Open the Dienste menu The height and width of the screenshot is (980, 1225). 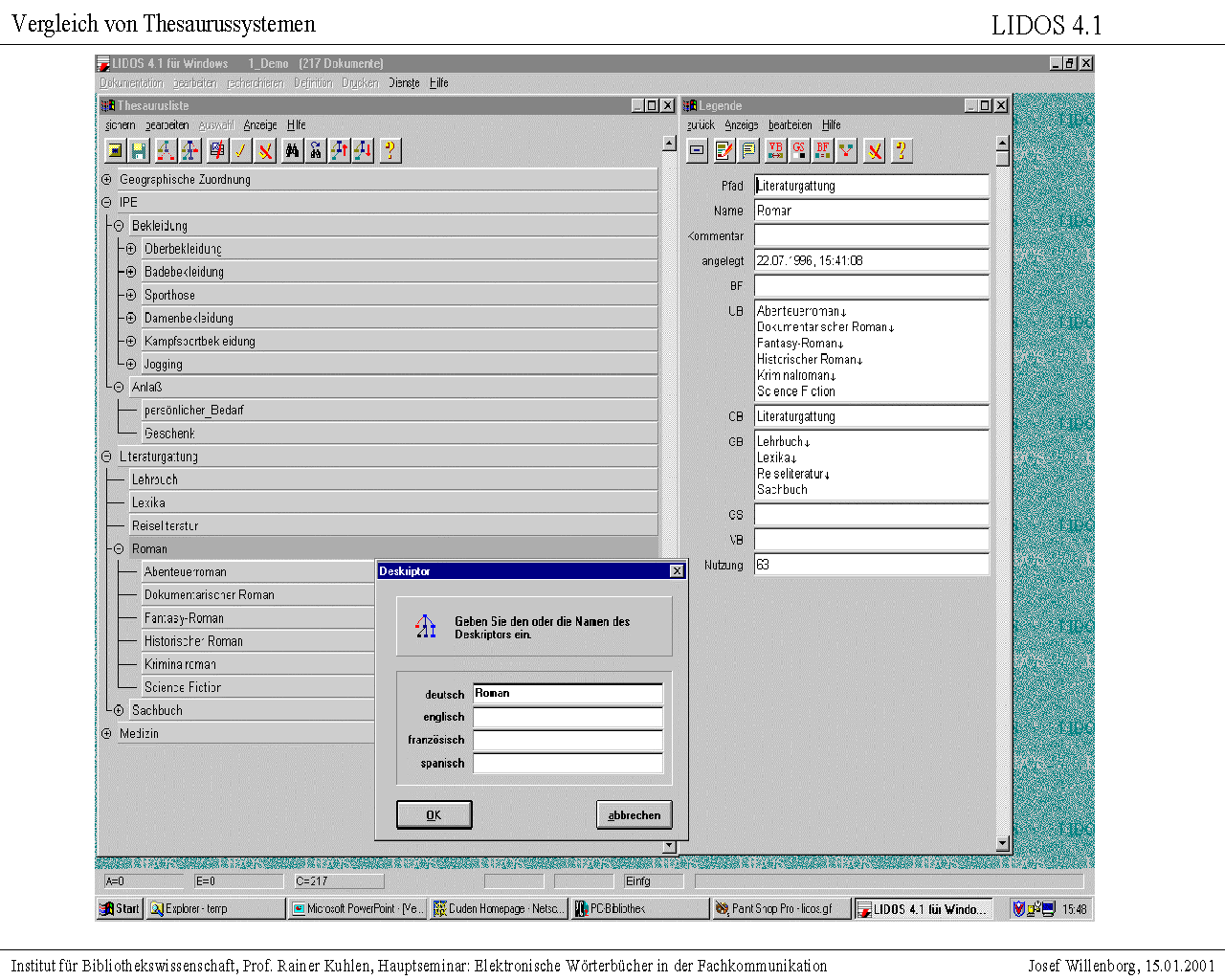[x=404, y=83]
